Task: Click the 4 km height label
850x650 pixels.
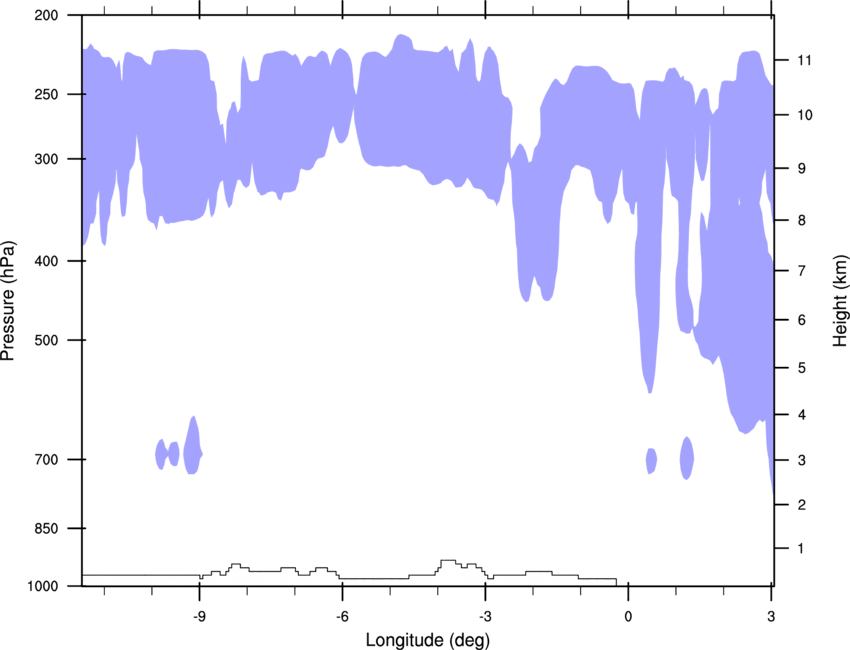Action: tap(802, 415)
